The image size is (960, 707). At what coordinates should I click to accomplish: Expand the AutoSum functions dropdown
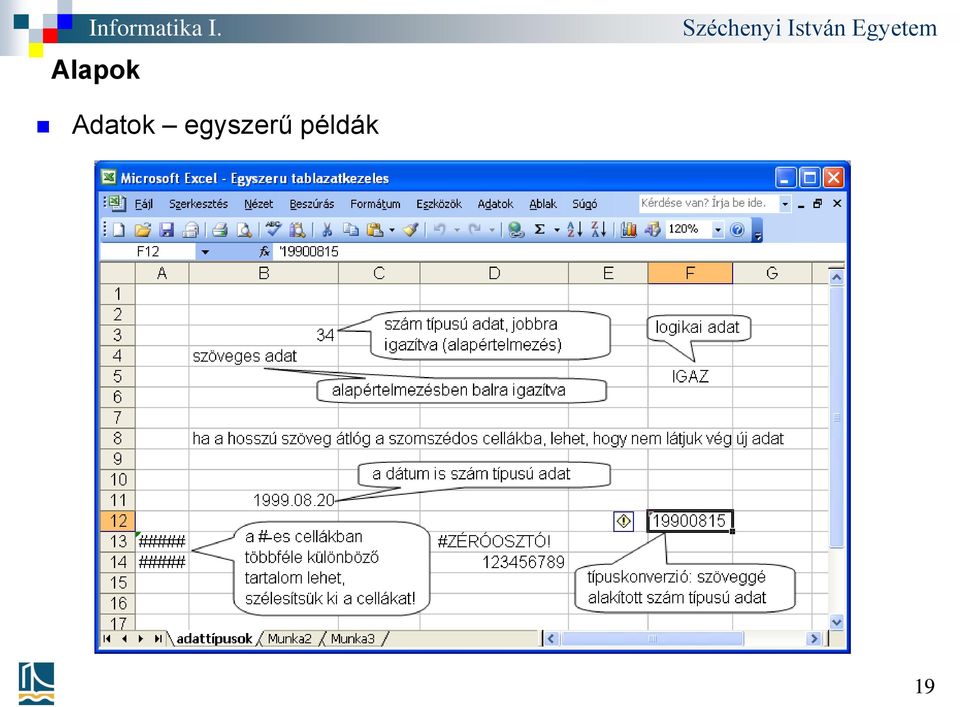point(557,230)
